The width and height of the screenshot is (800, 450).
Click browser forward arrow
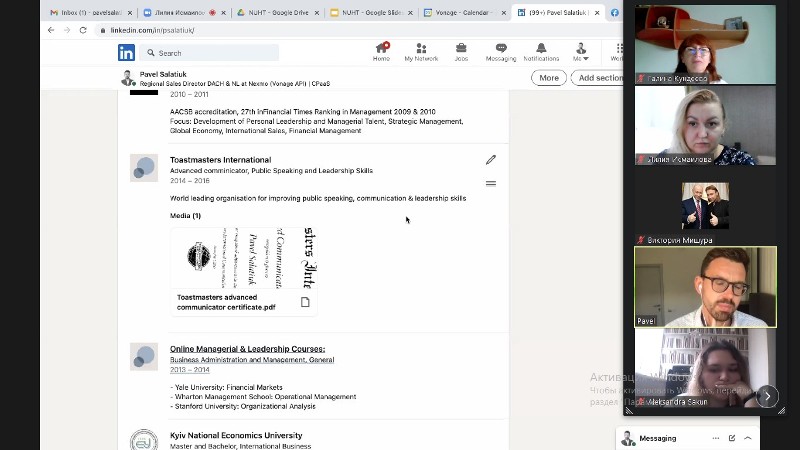coord(67,30)
